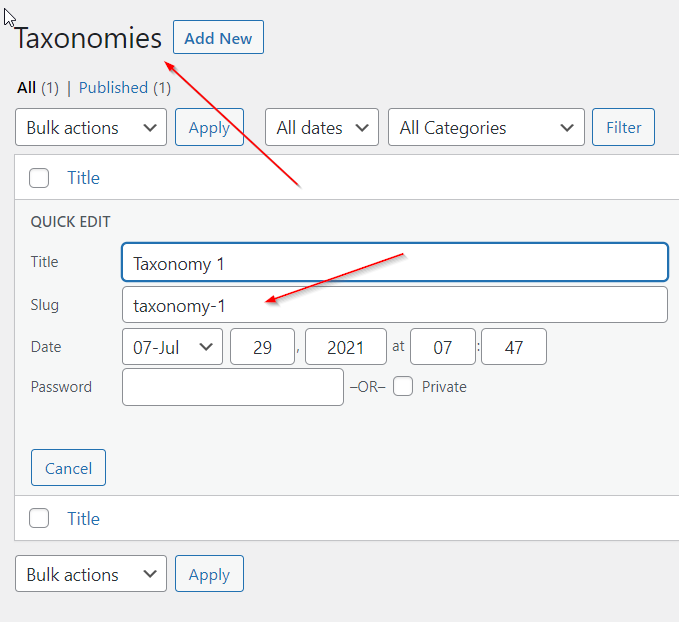
Task: Edit the year field showing 2021
Action: click(345, 347)
